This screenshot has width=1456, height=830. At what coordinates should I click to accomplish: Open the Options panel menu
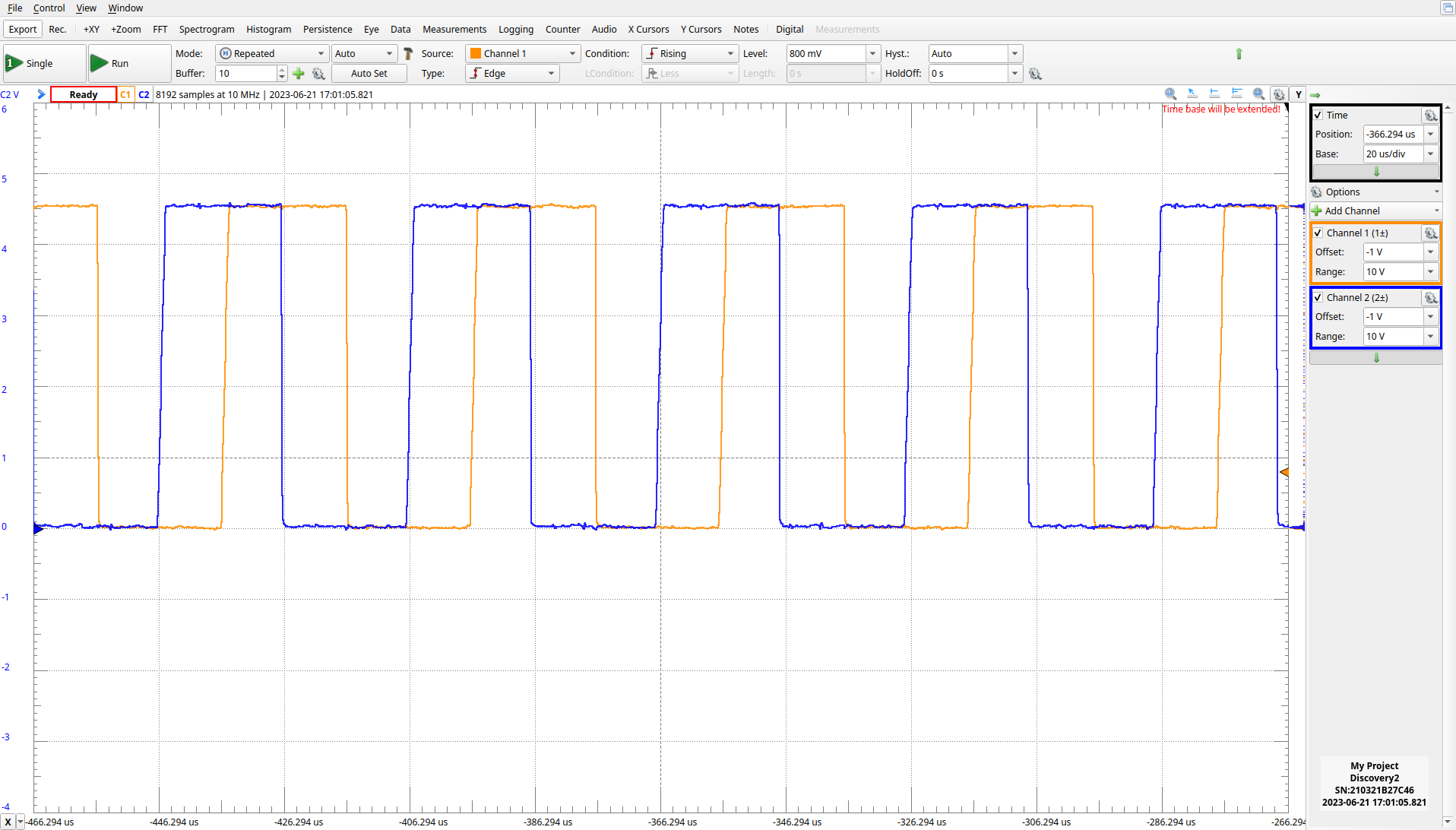click(1375, 192)
